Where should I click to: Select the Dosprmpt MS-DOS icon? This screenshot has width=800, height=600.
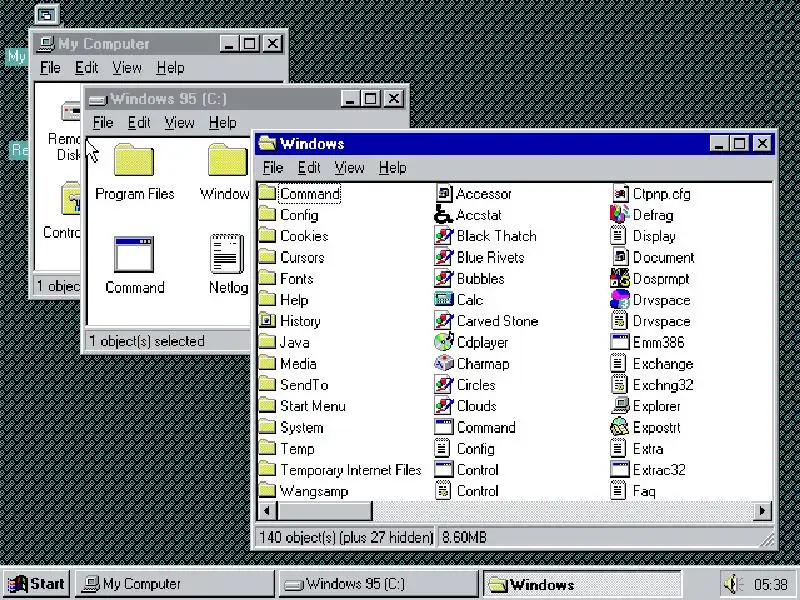coord(619,279)
